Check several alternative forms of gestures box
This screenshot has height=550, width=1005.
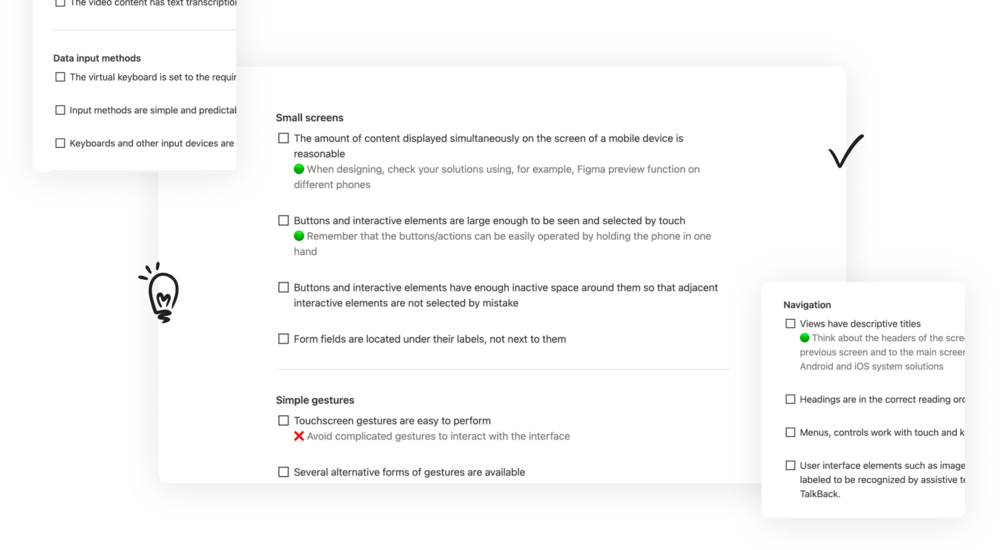pos(284,472)
